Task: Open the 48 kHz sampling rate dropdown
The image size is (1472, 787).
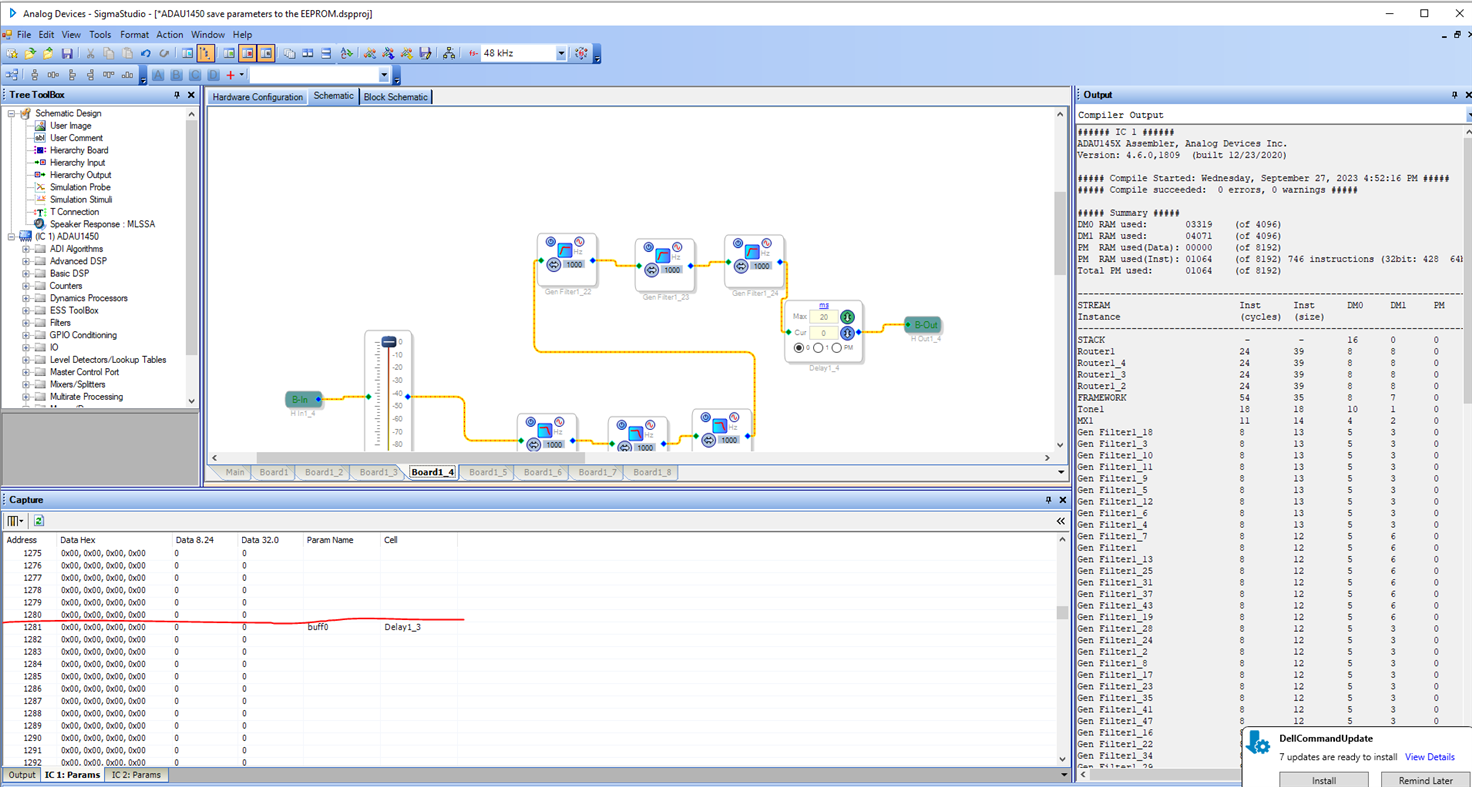Action: (x=561, y=53)
